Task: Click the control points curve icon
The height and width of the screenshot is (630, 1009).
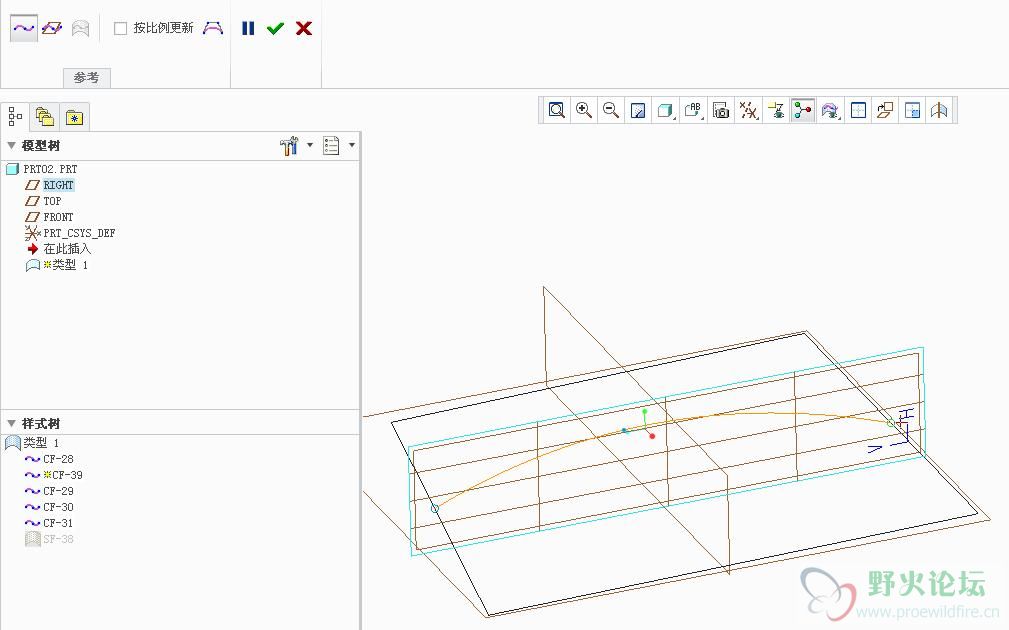Action: [213, 29]
